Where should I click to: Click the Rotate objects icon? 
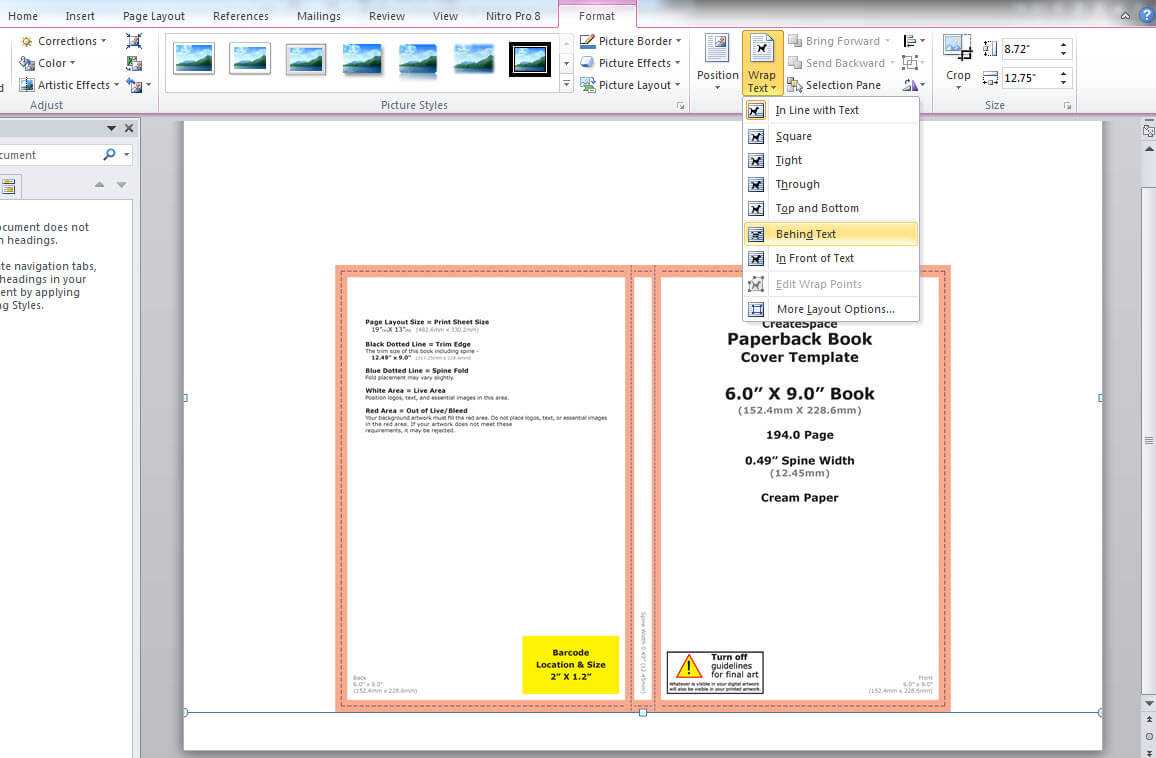(913, 85)
